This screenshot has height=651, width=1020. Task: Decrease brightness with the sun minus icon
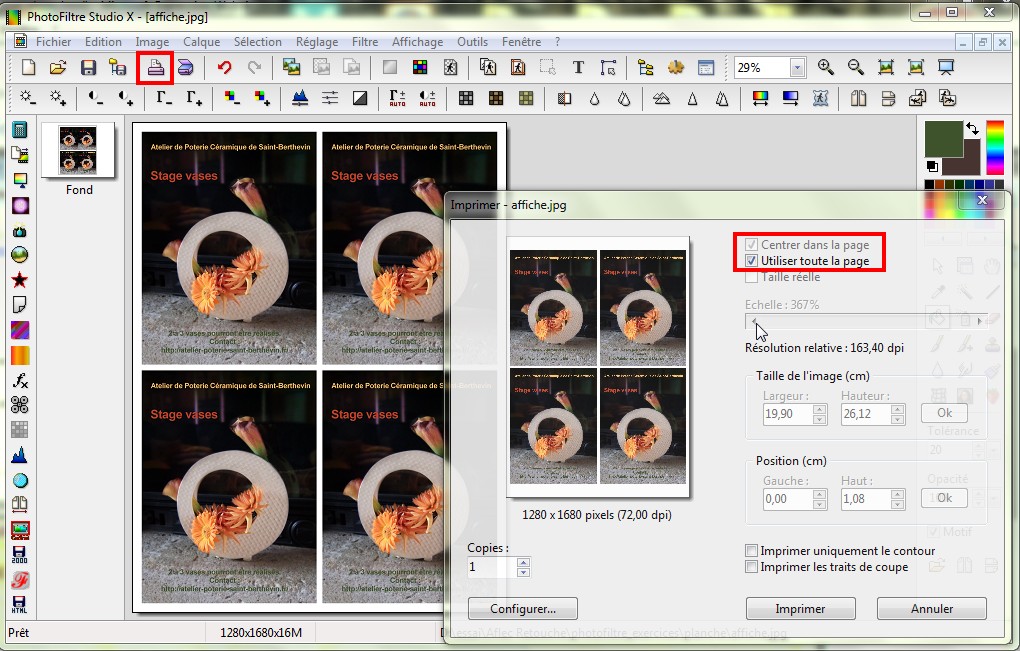(x=28, y=98)
